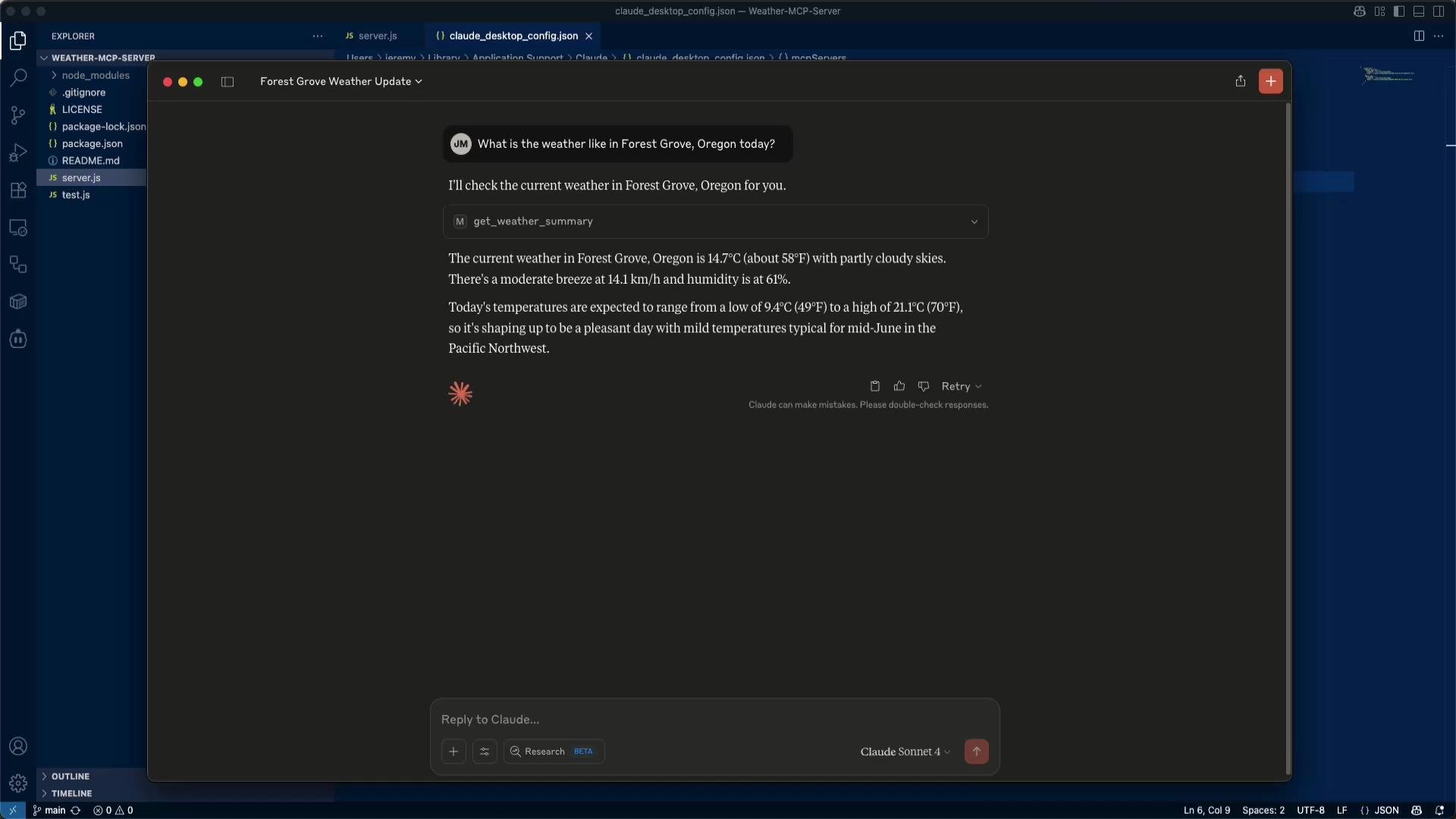Open the Claude Sonnet 4 model selector
This screenshot has width=1456, height=819.
coord(905,752)
